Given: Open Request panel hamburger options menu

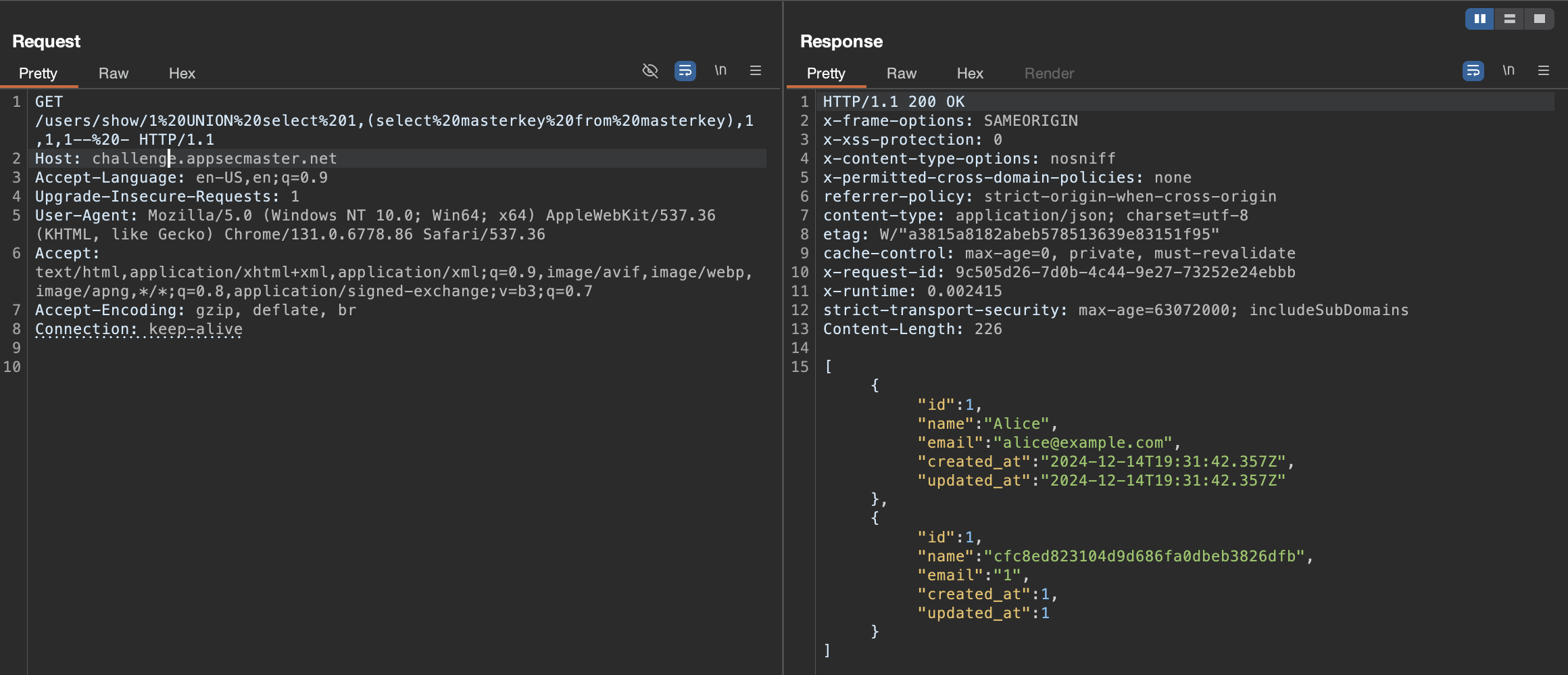Looking at the screenshot, I should [x=756, y=70].
